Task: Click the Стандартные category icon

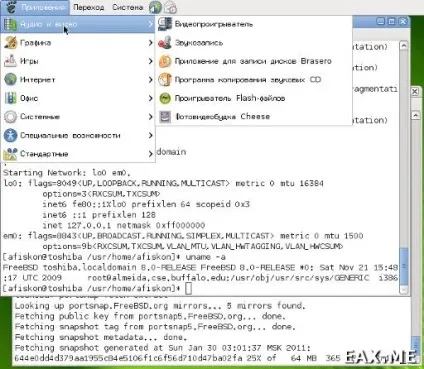Action: (x=10, y=154)
